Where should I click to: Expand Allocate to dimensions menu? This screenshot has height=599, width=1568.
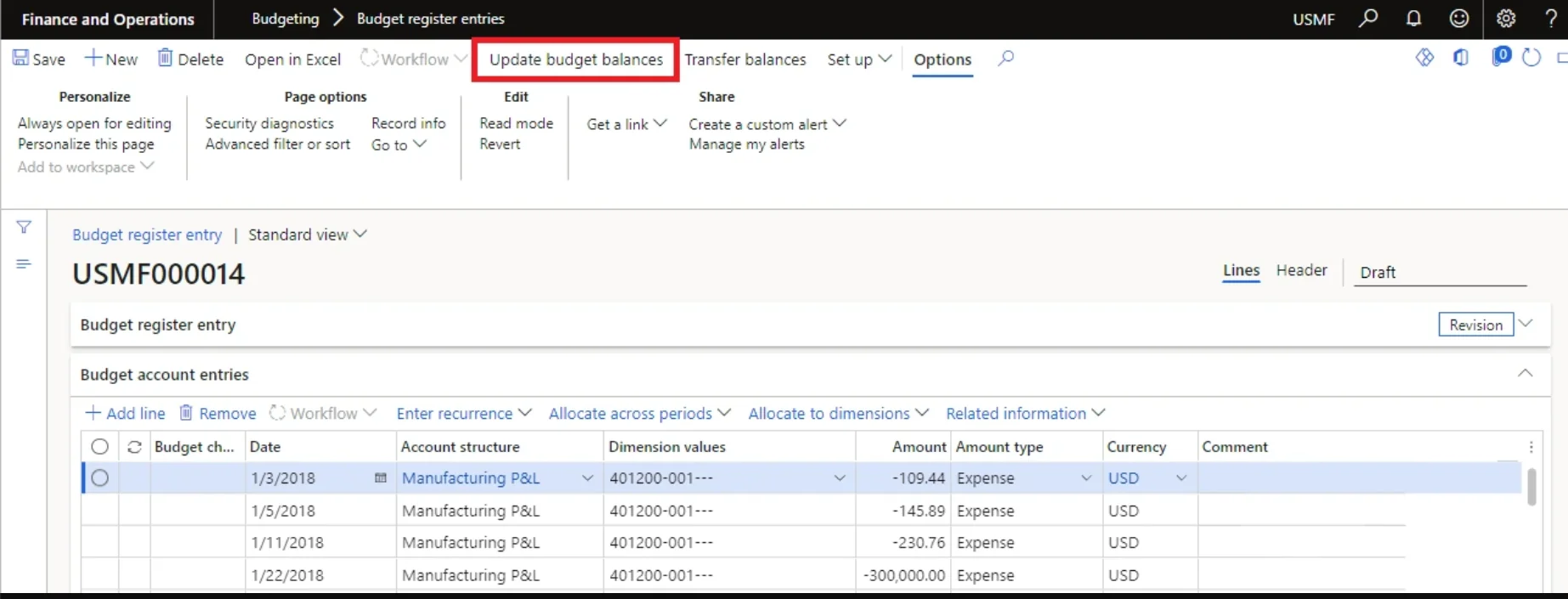tap(838, 414)
